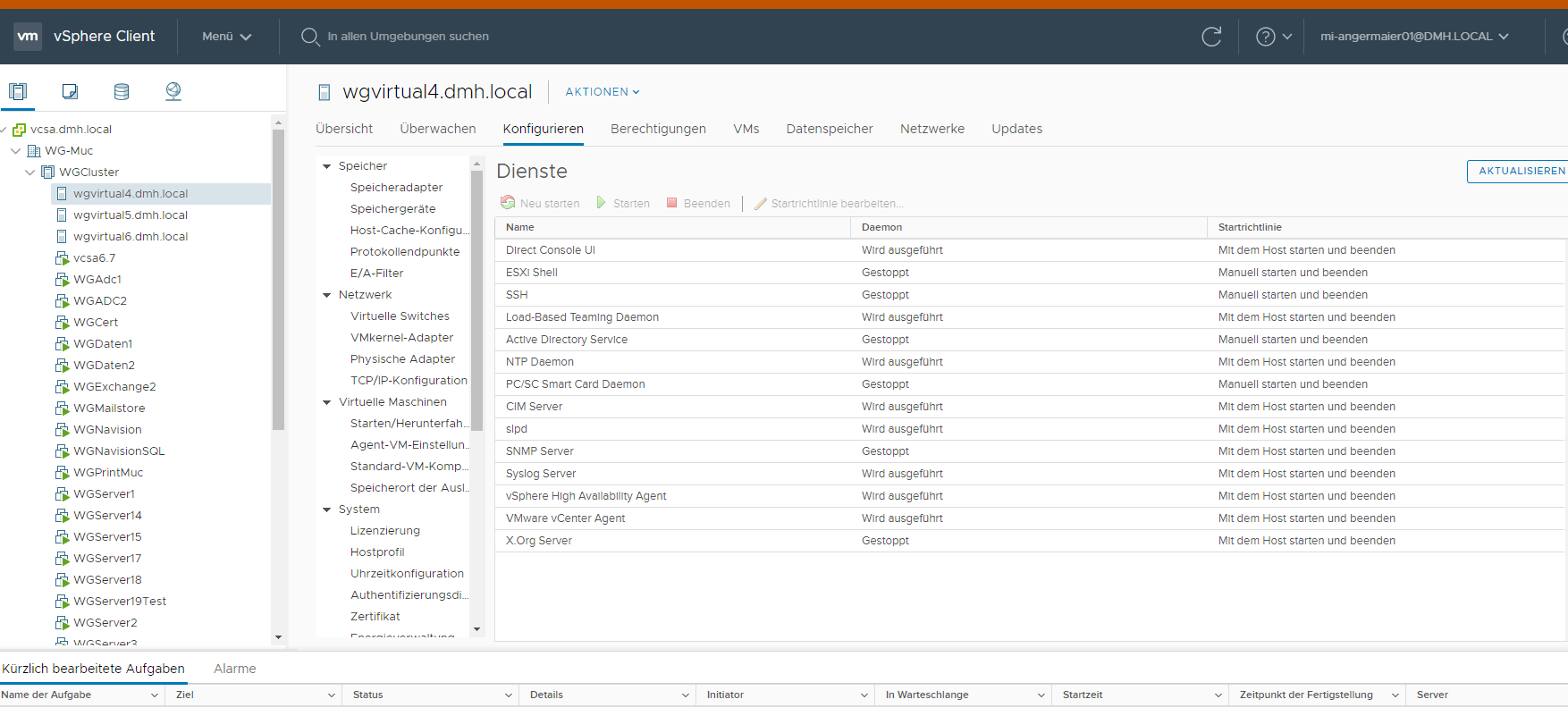Open the help question mark icon
The height and width of the screenshot is (716, 1568).
coord(1265,37)
